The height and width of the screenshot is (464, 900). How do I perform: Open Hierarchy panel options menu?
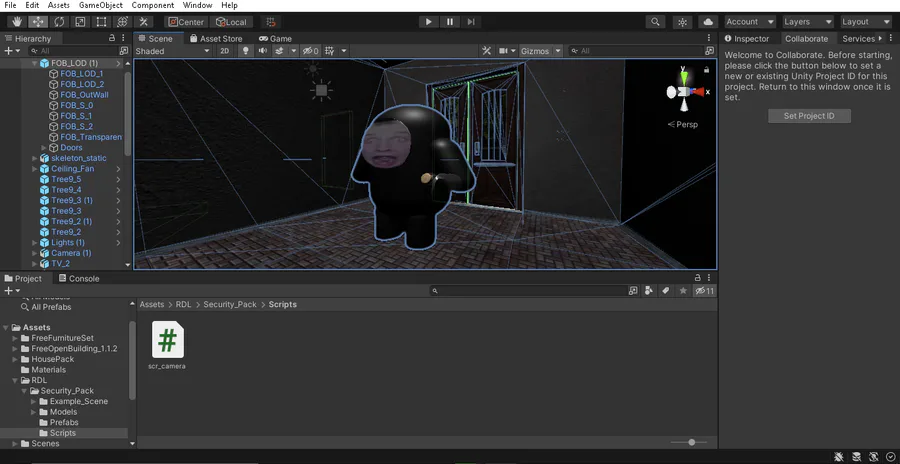[x=123, y=38]
